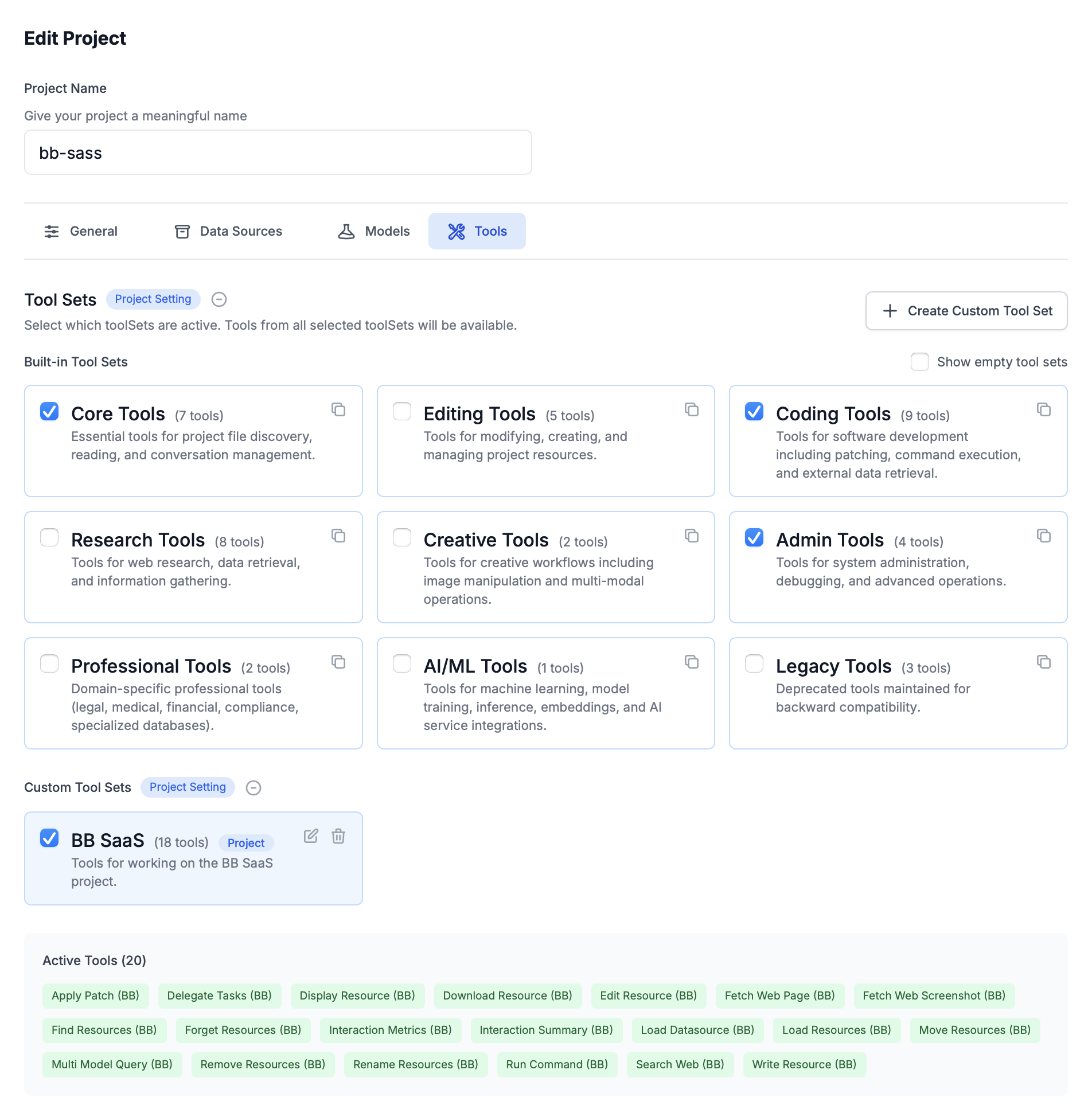The width and height of the screenshot is (1092, 1101).
Task: Click the Run Command (BB) tool tag
Action: [x=557, y=1064]
